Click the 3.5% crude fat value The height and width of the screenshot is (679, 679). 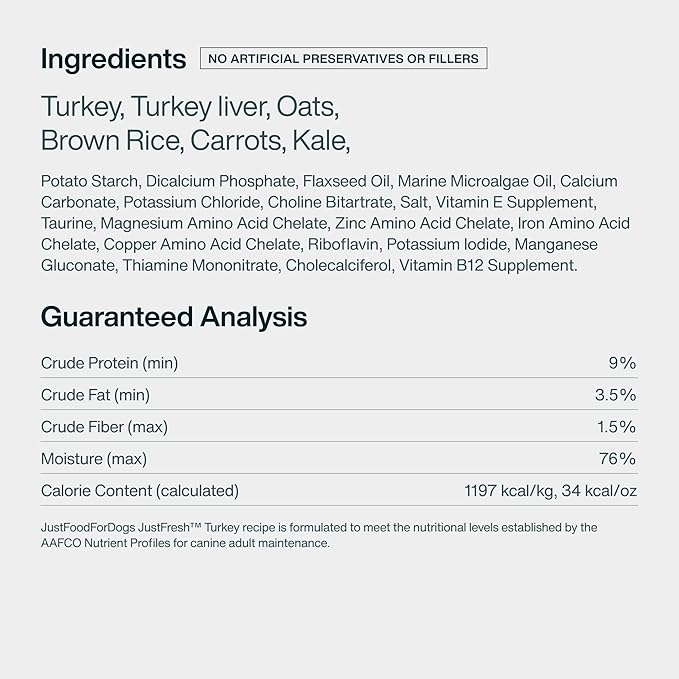[x=615, y=395]
